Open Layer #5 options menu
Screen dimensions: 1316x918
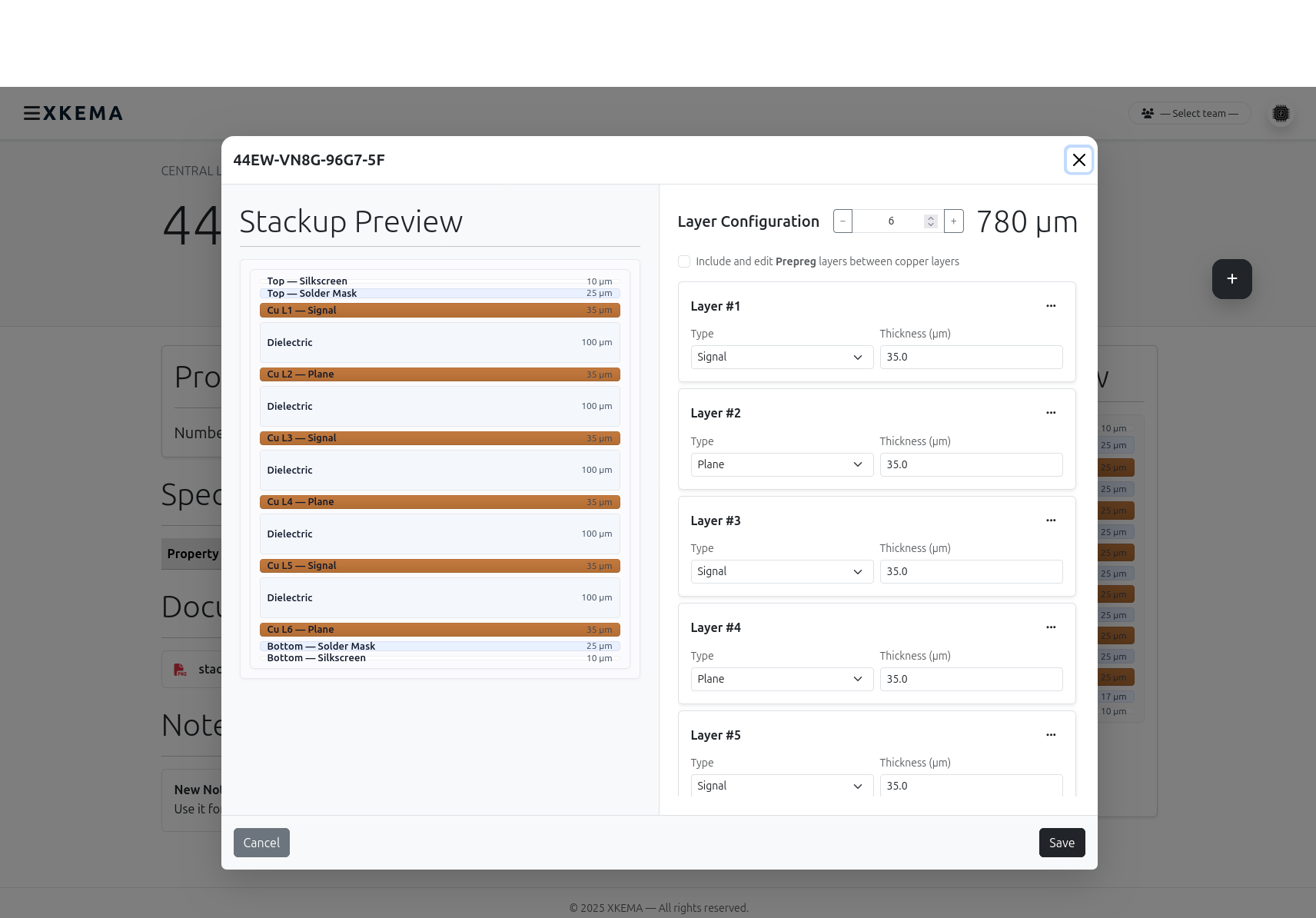[x=1051, y=735]
